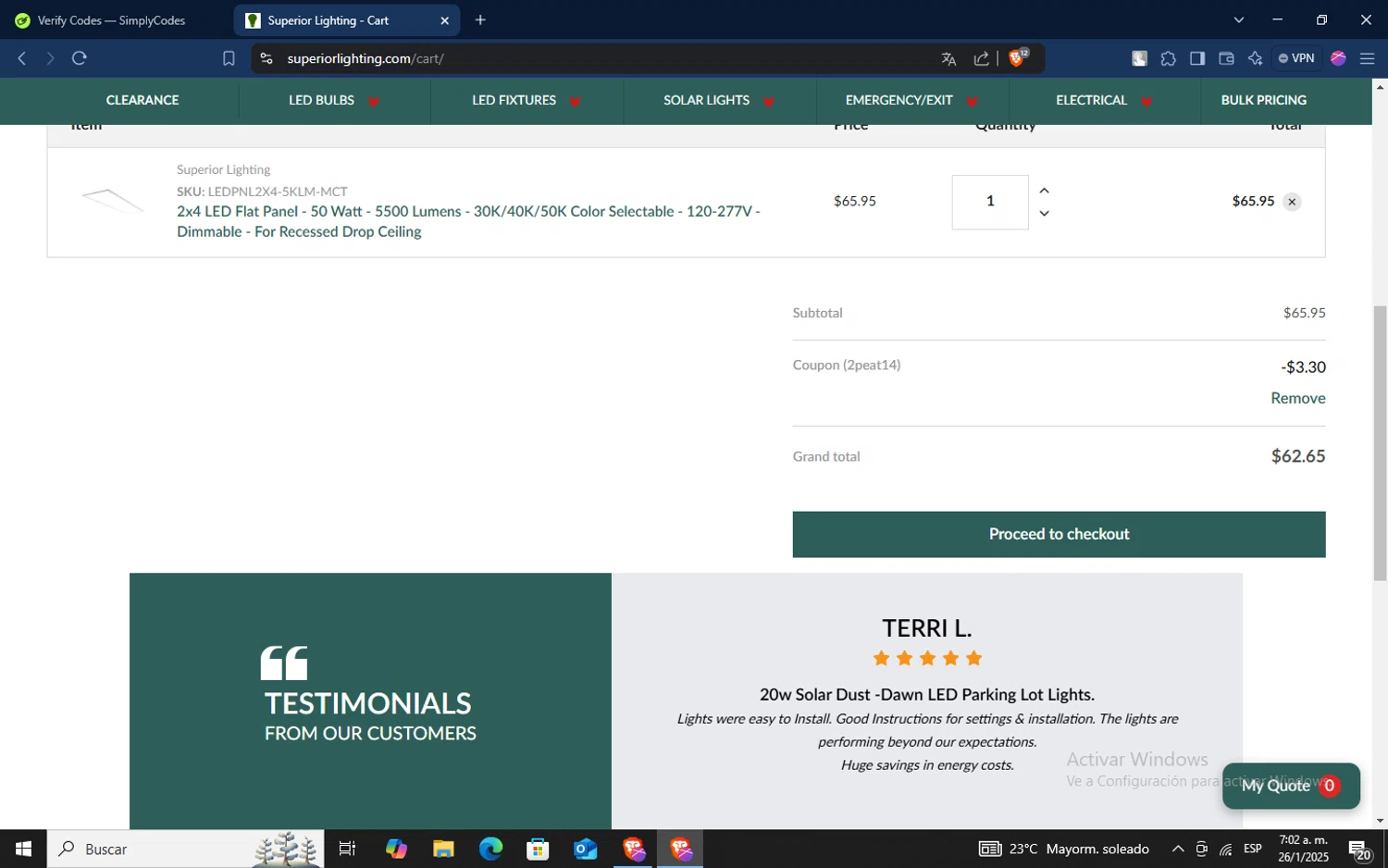The height and width of the screenshot is (868, 1388).
Task: Share this page icon
Action: (982, 58)
